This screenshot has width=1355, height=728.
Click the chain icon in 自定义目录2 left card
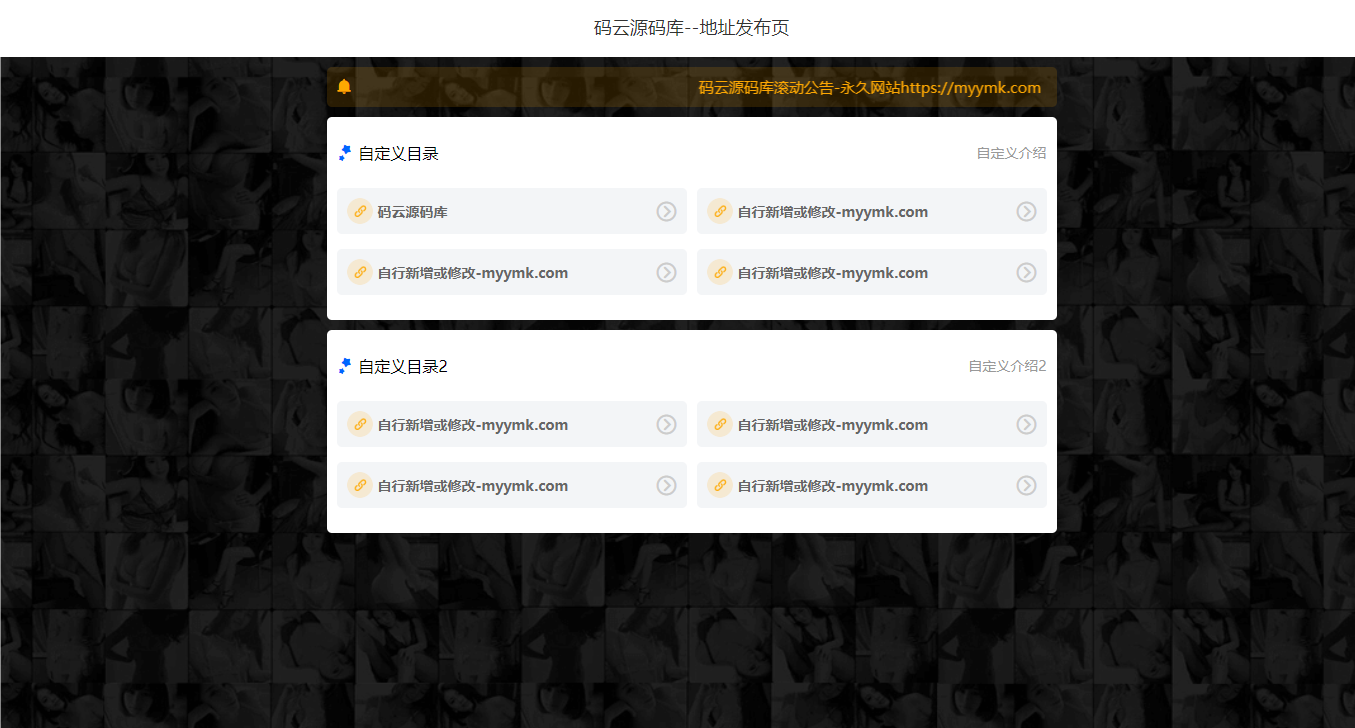[x=360, y=424]
